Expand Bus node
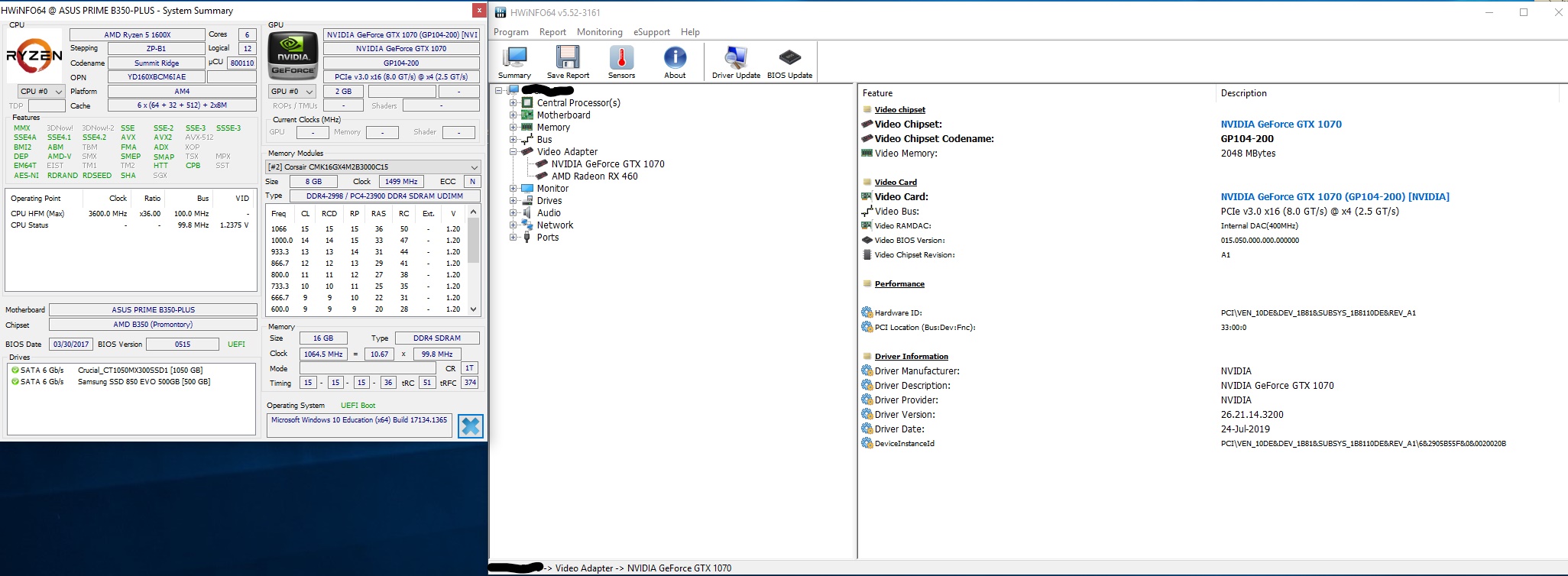 (513, 139)
